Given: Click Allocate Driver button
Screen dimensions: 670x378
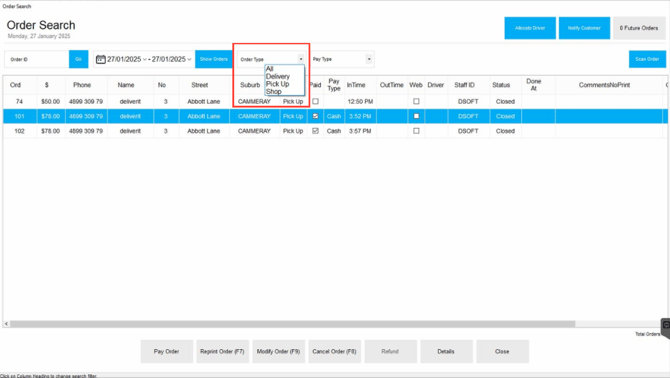Looking at the screenshot, I should pos(530,28).
